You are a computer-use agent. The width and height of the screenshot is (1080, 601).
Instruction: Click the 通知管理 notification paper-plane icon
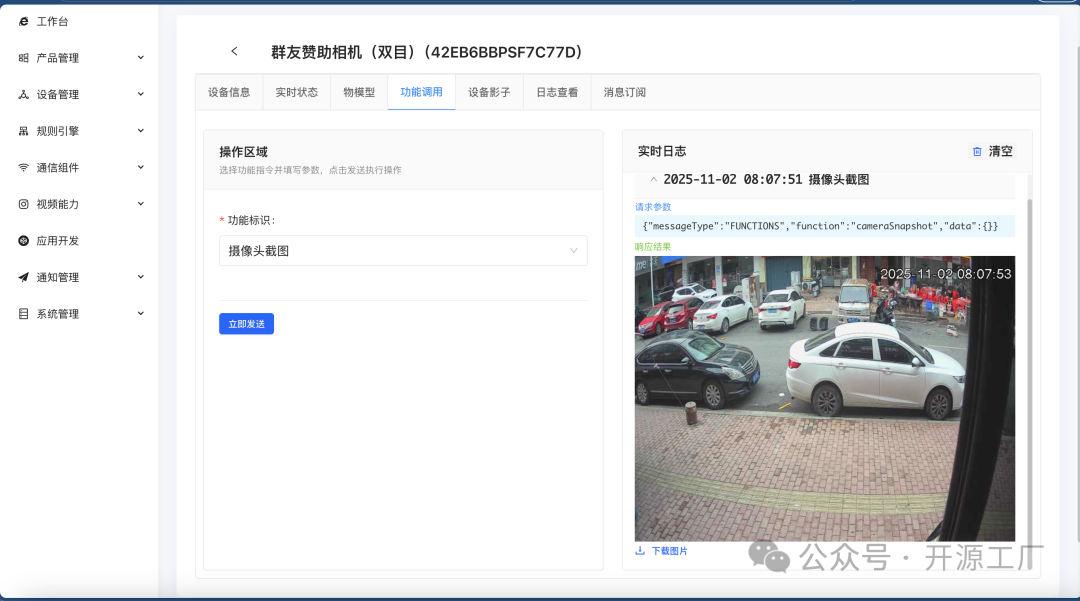(x=23, y=276)
